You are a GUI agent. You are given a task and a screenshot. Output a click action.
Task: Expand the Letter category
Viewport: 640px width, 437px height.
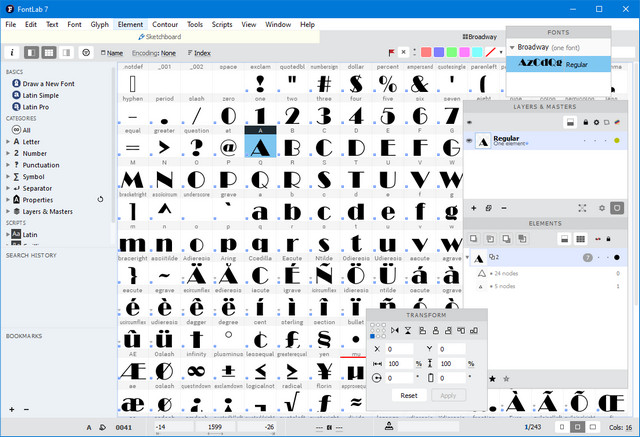(x=8, y=141)
